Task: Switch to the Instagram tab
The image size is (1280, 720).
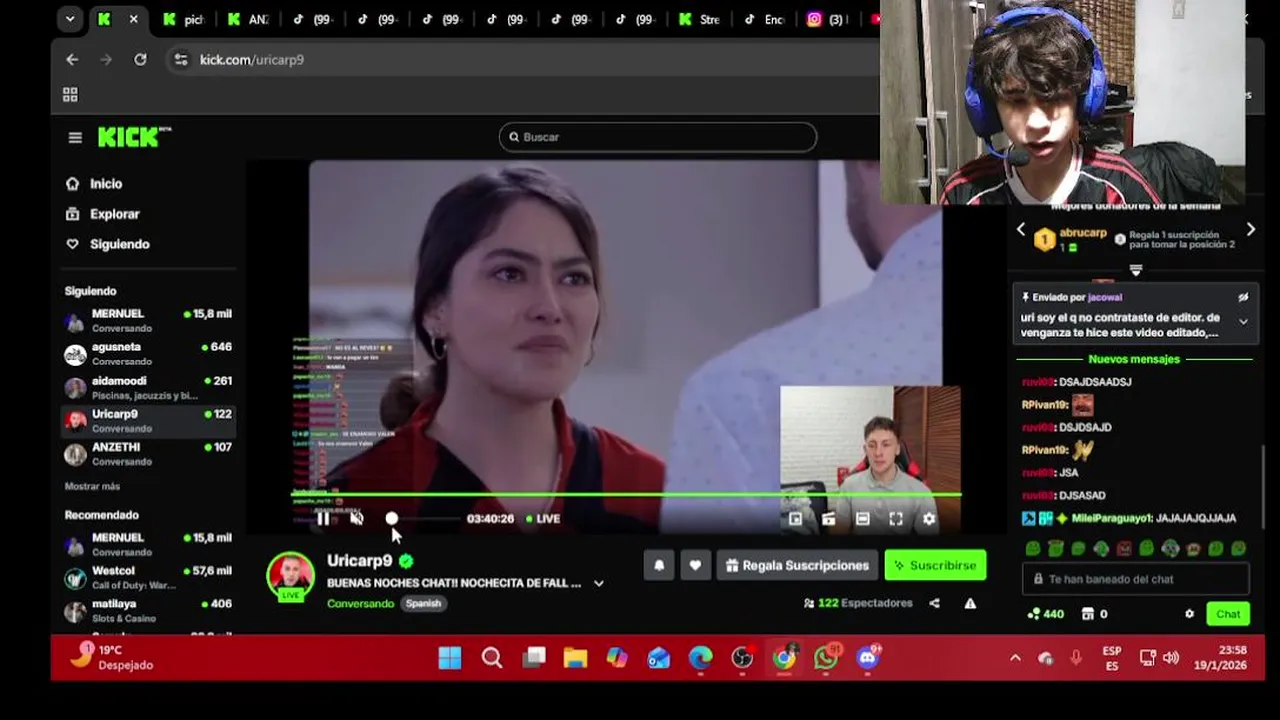Action: click(827, 19)
